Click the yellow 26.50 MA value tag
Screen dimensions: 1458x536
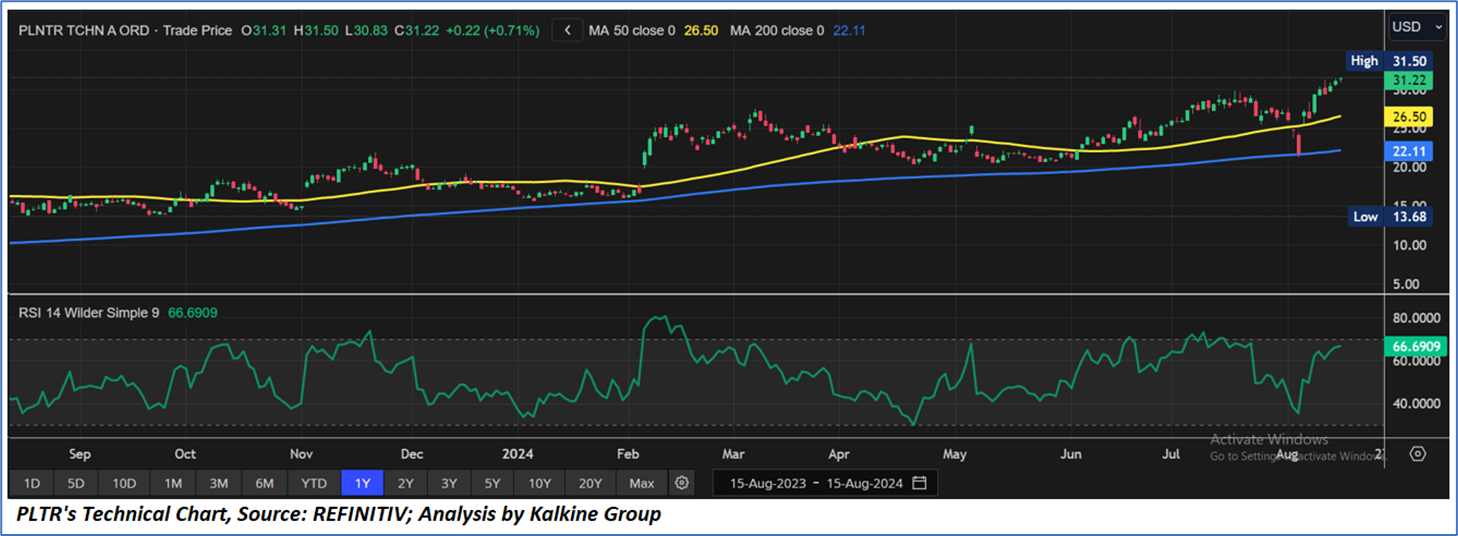click(x=1409, y=117)
